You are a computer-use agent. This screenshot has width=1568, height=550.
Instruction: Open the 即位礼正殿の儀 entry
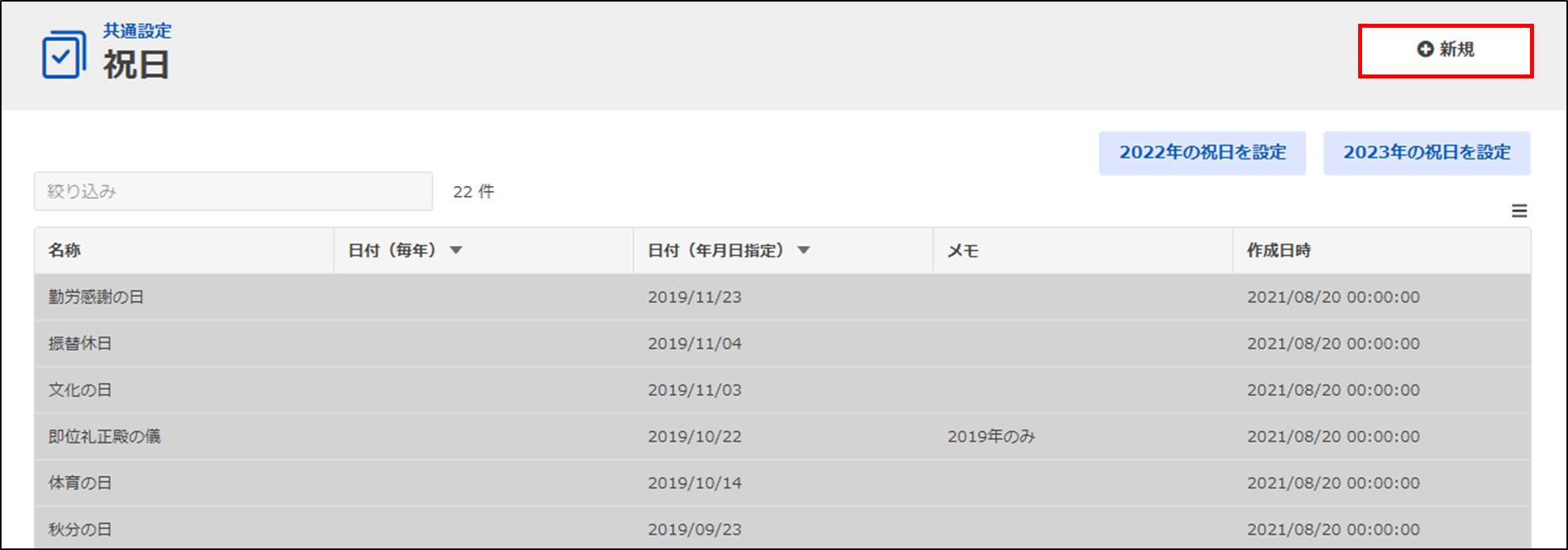click(x=105, y=437)
